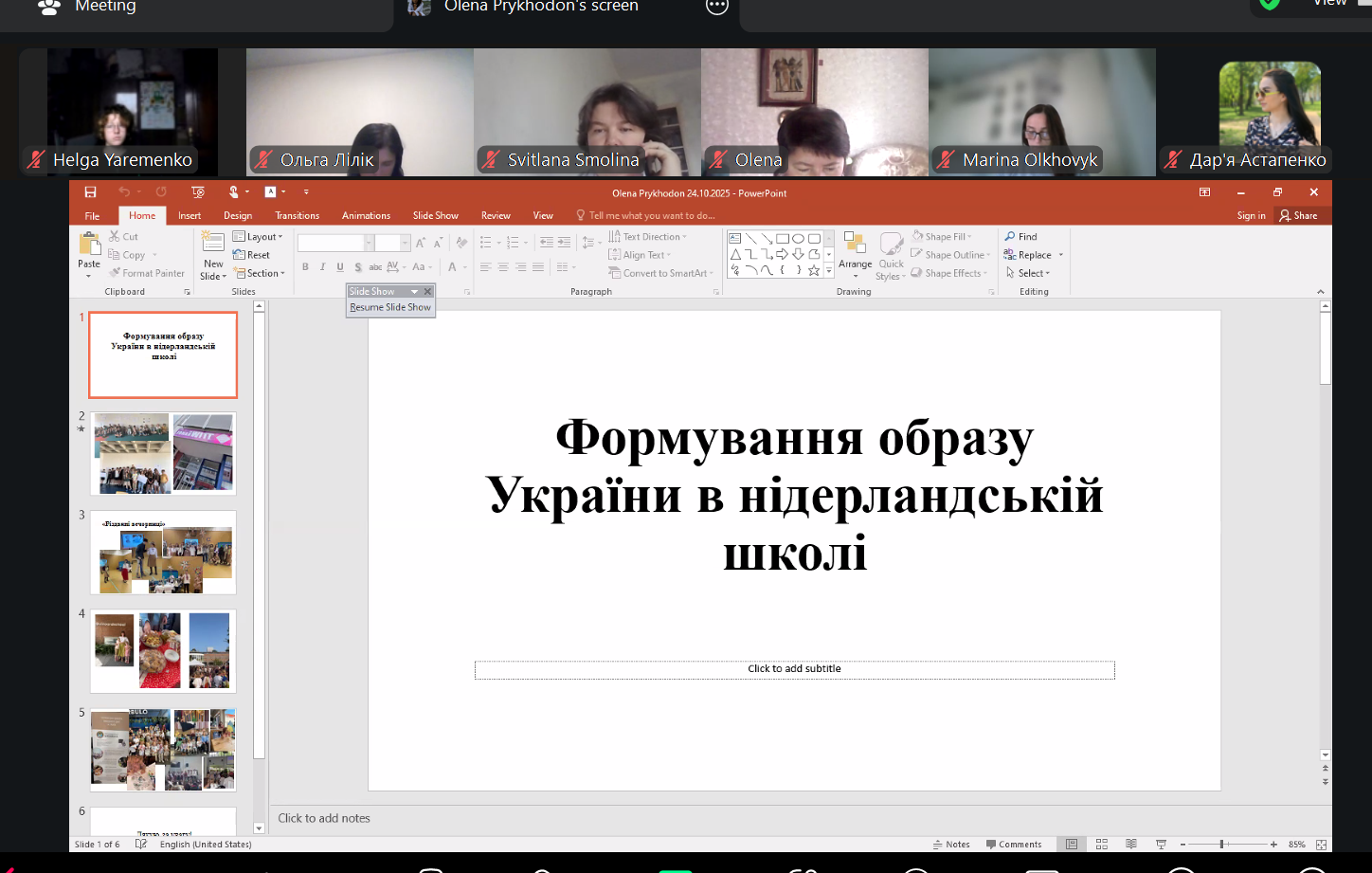1372x873 pixels.
Task: Switch to Slide Sorter view in status bar
Action: (x=1101, y=844)
